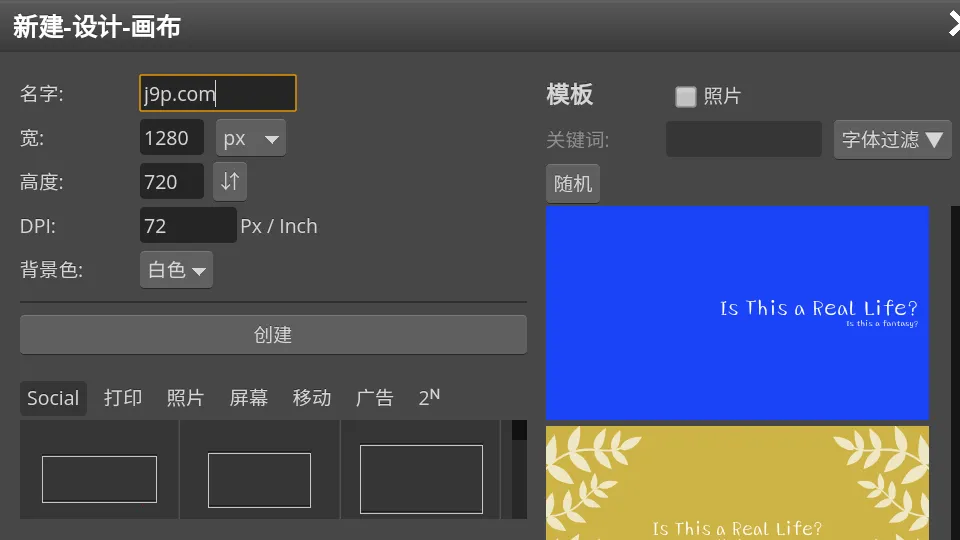Click the height field showing 720
The image size is (960, 540).
[x=171, y=181]
